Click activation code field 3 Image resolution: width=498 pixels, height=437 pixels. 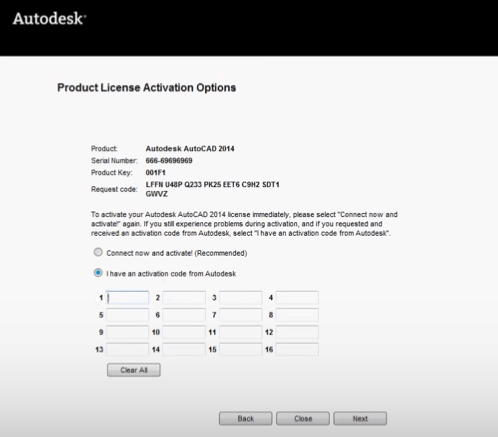(x=241, y=298)
